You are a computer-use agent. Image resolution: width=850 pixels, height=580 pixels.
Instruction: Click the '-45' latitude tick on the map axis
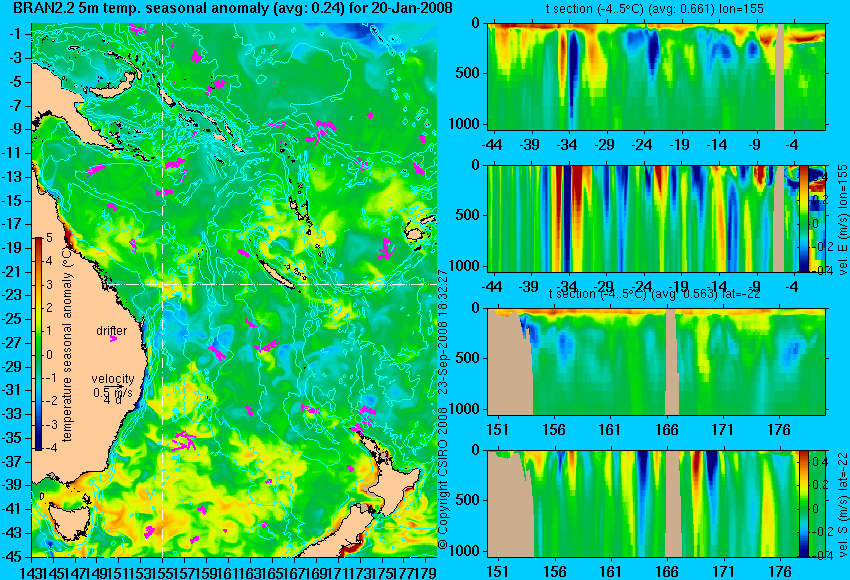(12, 557)
